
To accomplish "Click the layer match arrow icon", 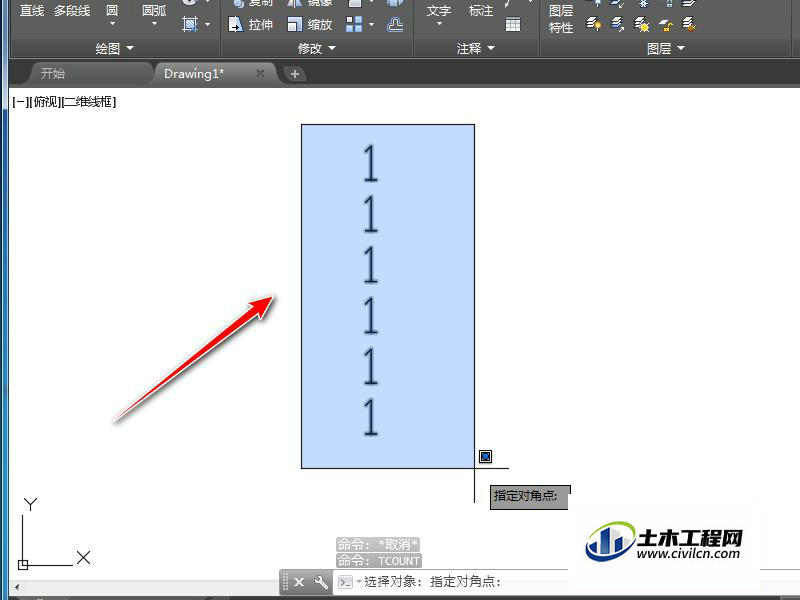I will [x=617, y=23].
